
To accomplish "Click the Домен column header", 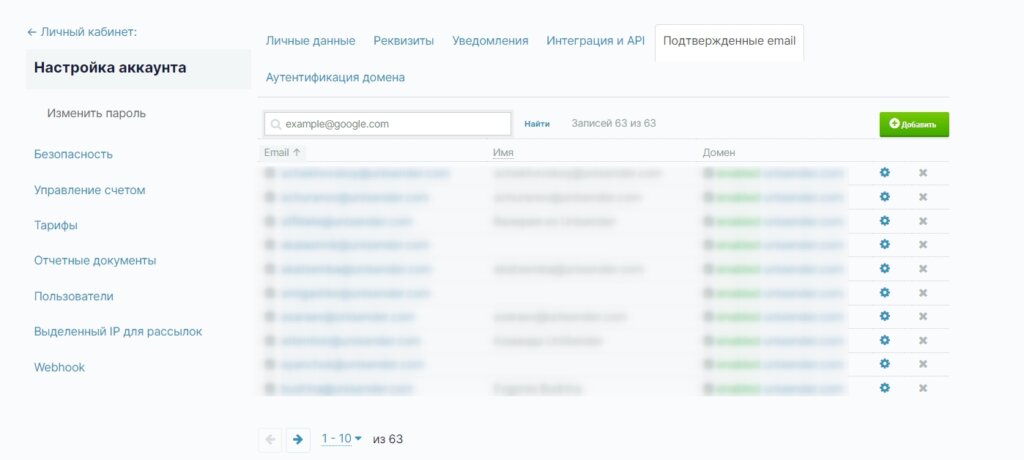I will [718, 152].
